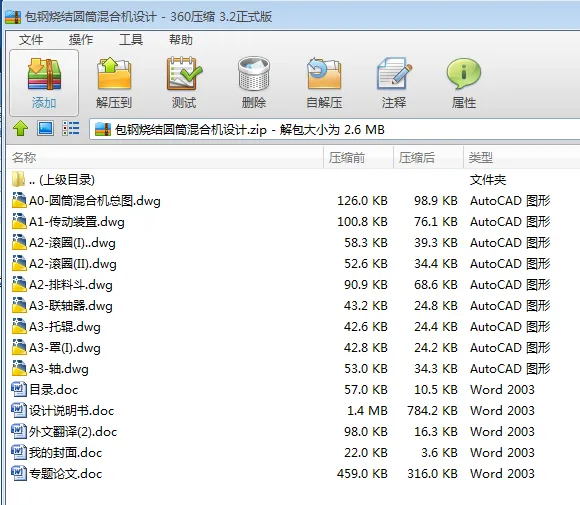The image size is (580, 505).
Task: Select A2-排料斗.dwg file icon
Action: pyautogui.click(x=19, y=285)
